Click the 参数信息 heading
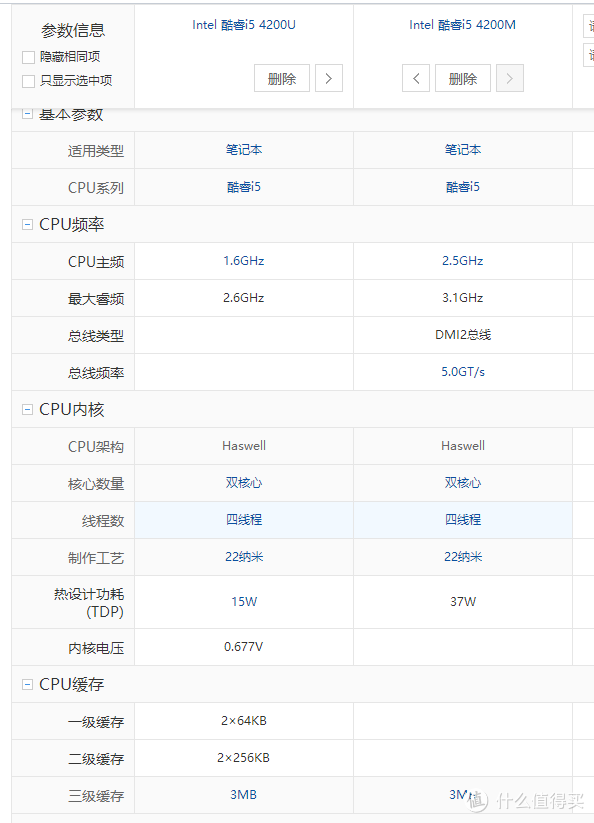This screenshot has height=823, width=594. (x=73, y=30)
